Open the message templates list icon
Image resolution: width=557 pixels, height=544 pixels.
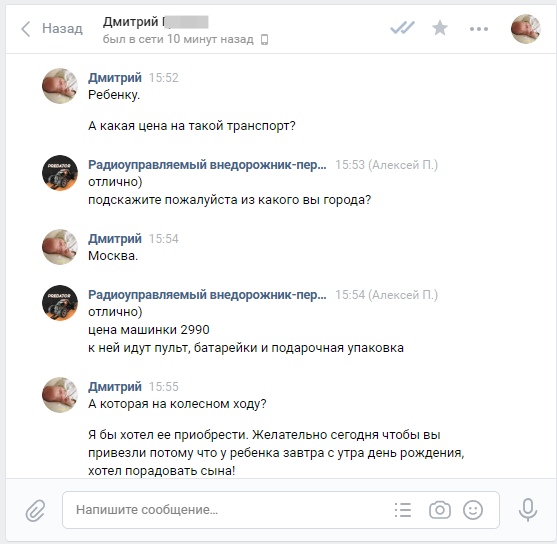click(x=403, y=510)
